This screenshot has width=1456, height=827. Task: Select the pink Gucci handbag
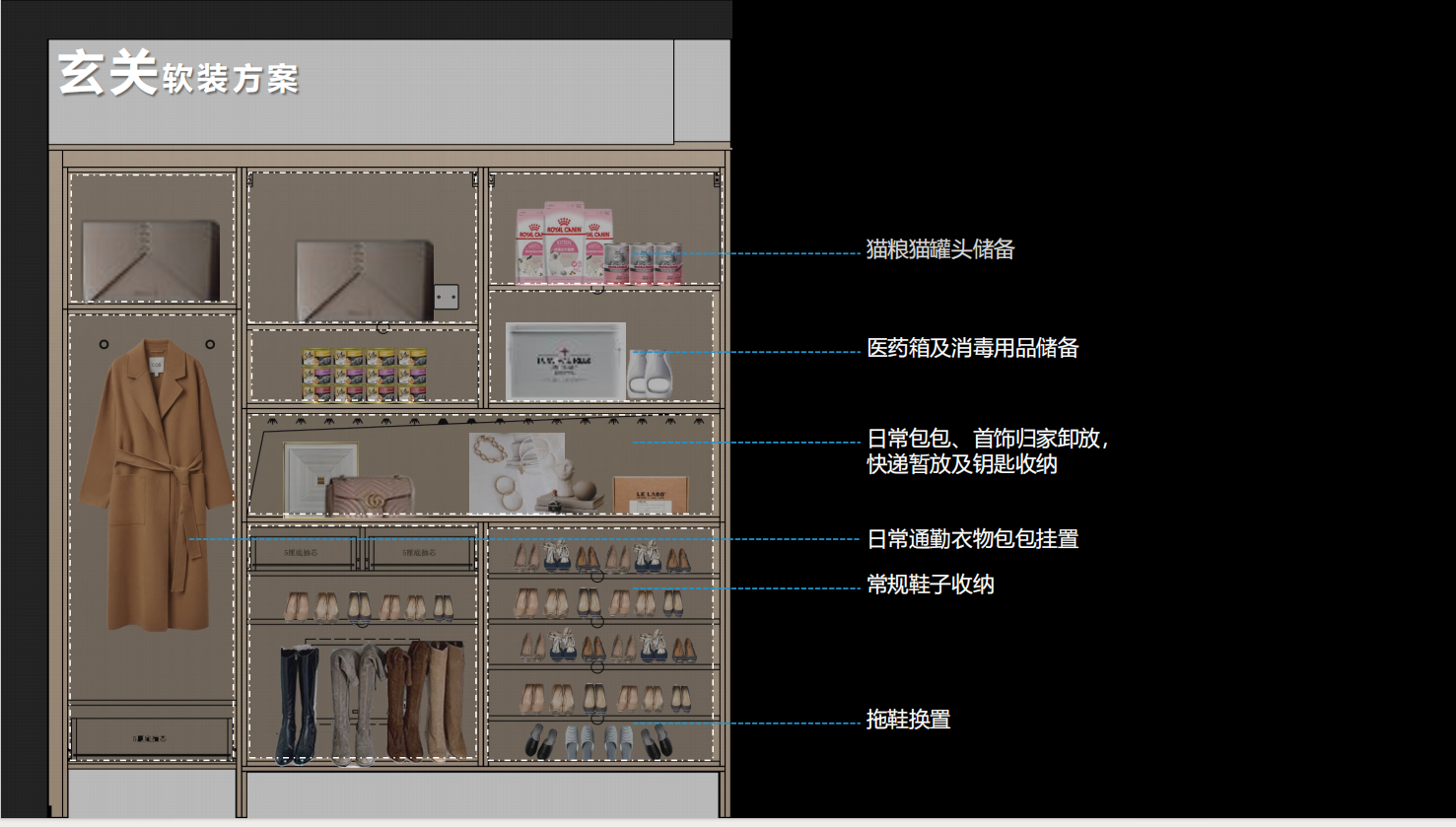(370, 496)
